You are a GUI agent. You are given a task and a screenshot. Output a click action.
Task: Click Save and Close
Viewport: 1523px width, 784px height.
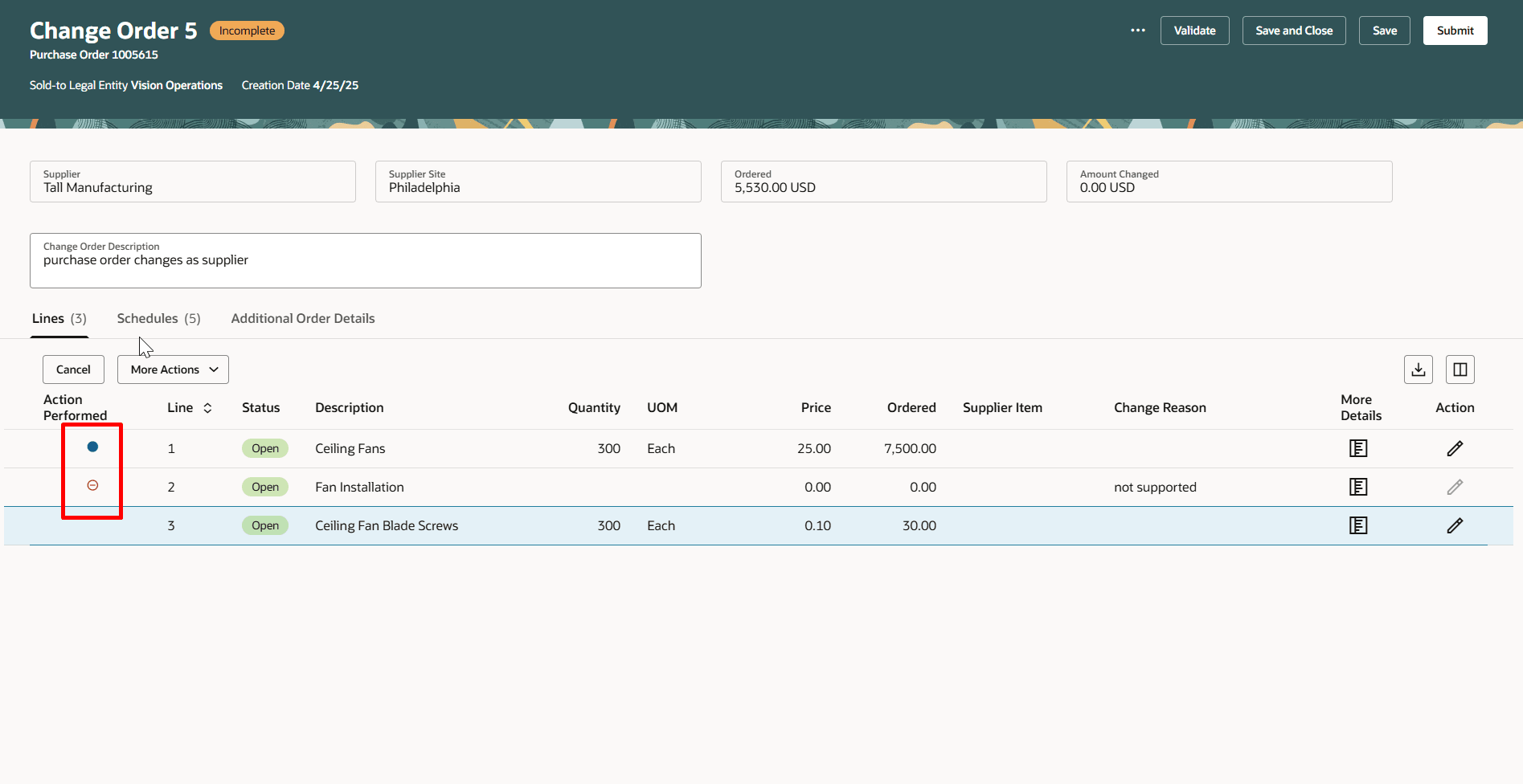coord(1293,30)
